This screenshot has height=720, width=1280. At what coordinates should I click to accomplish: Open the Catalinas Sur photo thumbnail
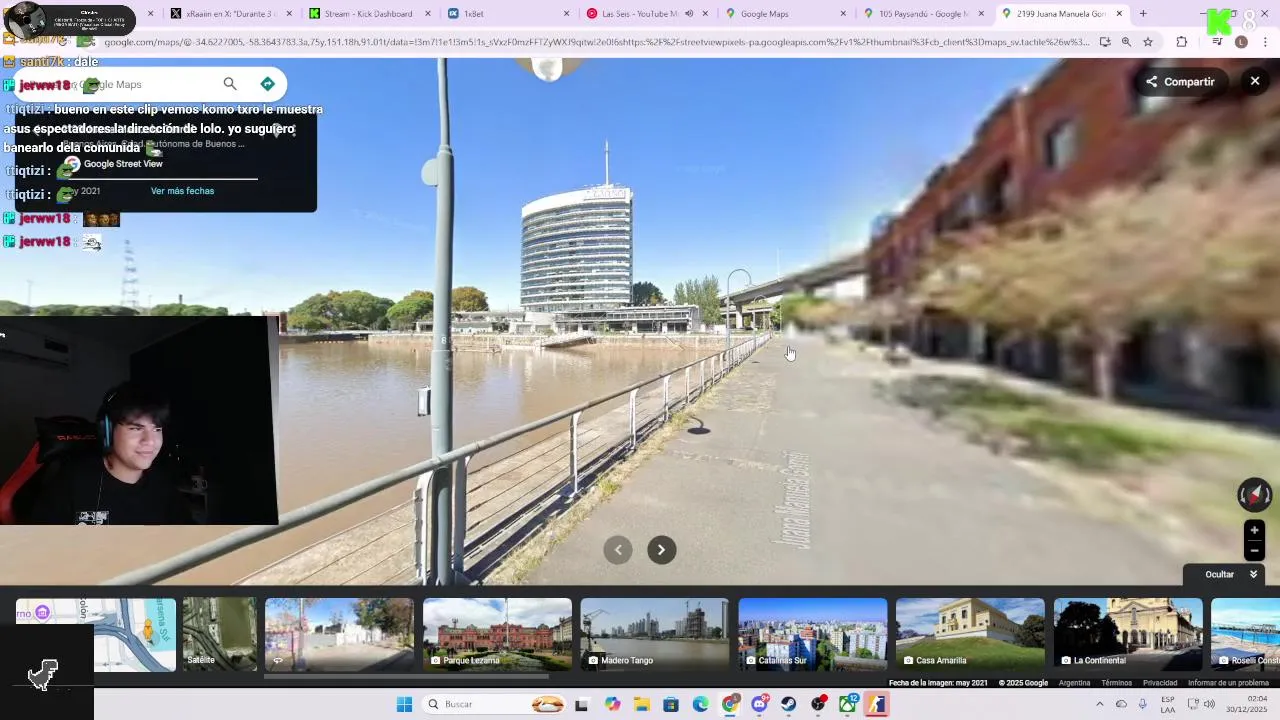[813, 634]
